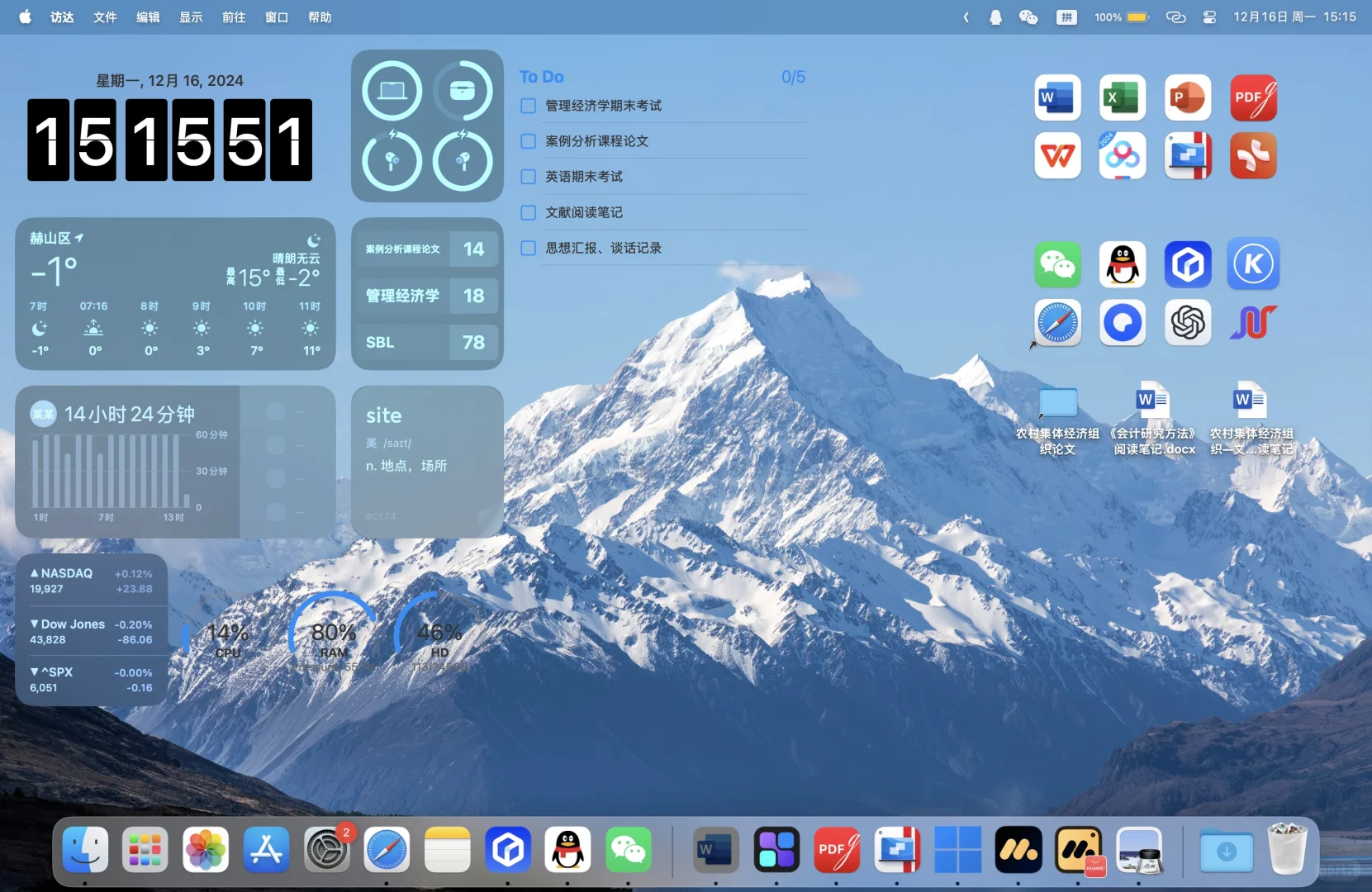The height and width of the screenshot is (892, 1372).
Task: Expand hidden menu bar icons chevron
Action: pyautogui.click(x=966, y=17)
